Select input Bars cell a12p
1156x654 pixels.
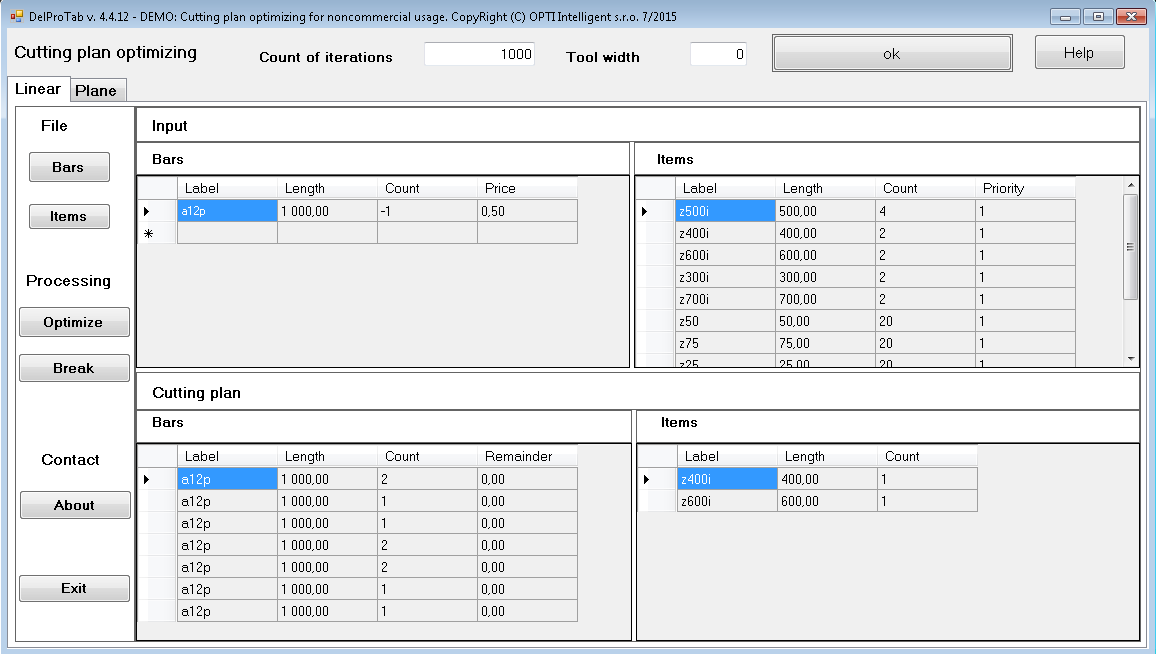pyautogui.click(x=227, y=211)
